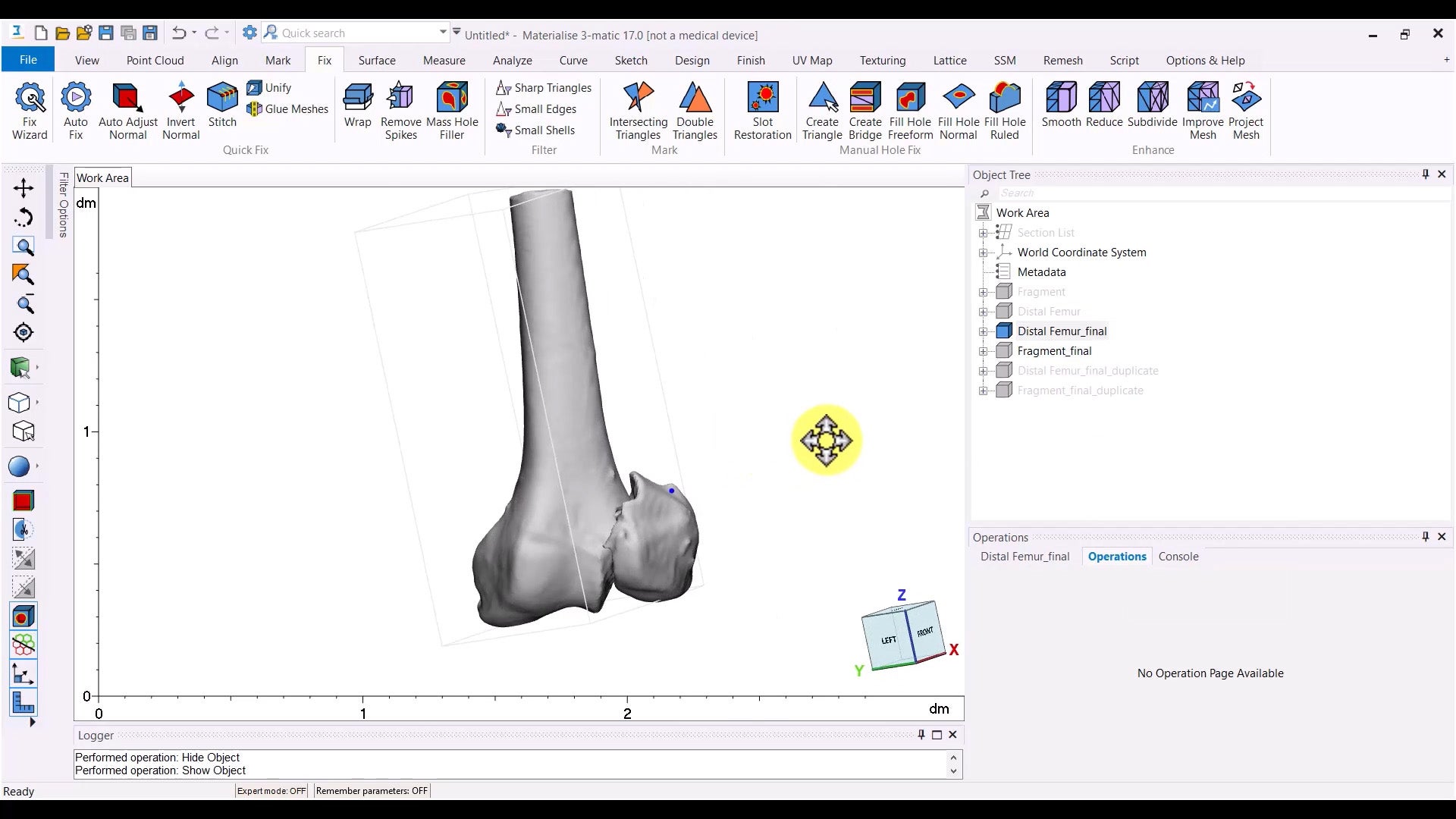Select the Mass Hole Filler tool
1456x819 pixels.
click(x=452, y=111)
